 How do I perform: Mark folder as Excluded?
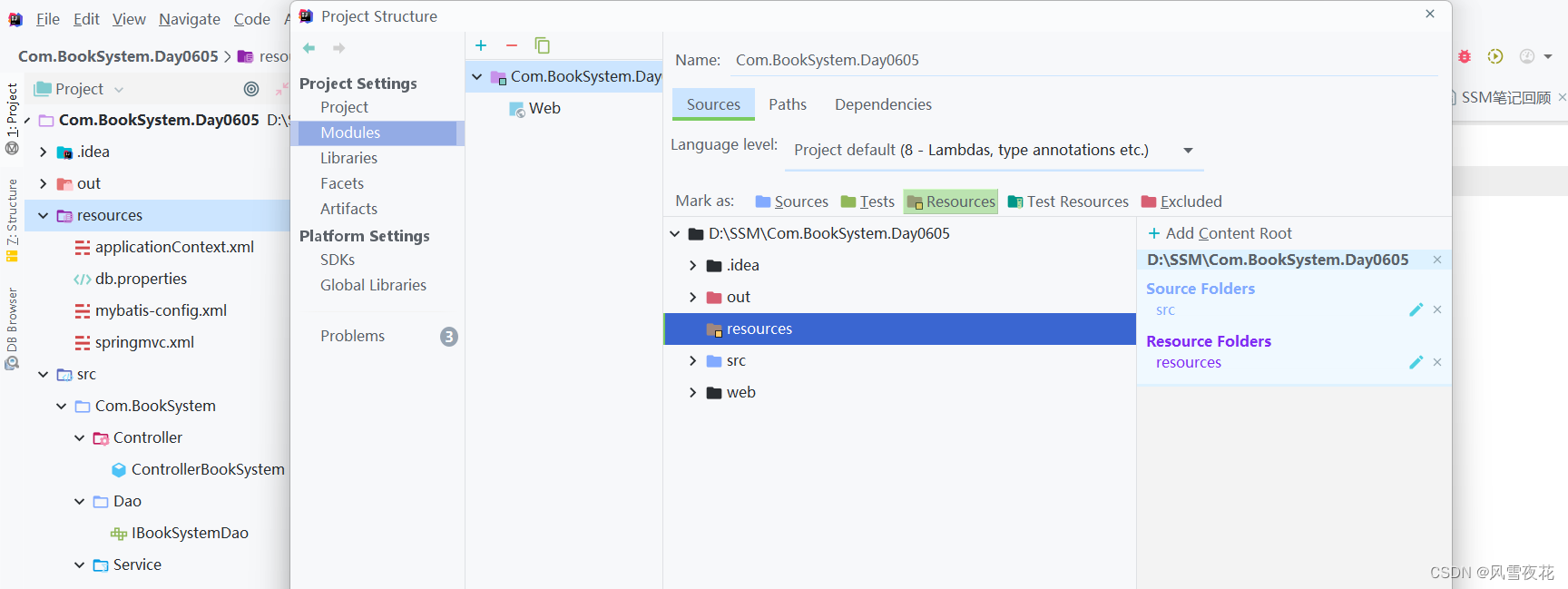pyautogui.click(x=1181, y=201)
